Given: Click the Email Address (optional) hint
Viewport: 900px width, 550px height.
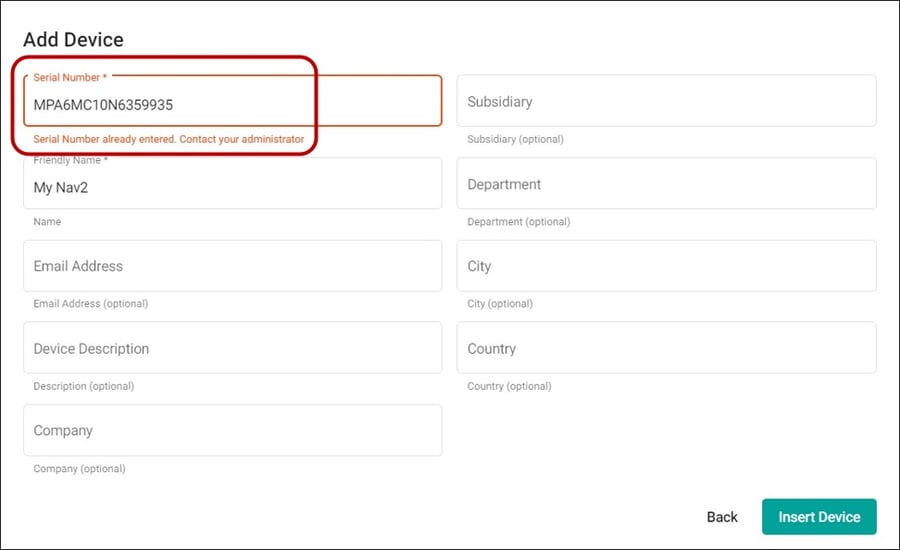Looking at the screenshot, I should click(91, 304).
